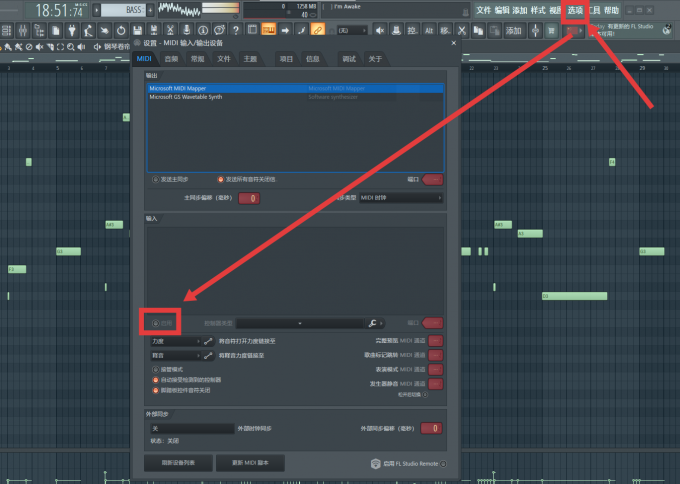The height and width of the screenshot is (484, 680).
Task: Click the question mark help icon
Action: point(235,30)
